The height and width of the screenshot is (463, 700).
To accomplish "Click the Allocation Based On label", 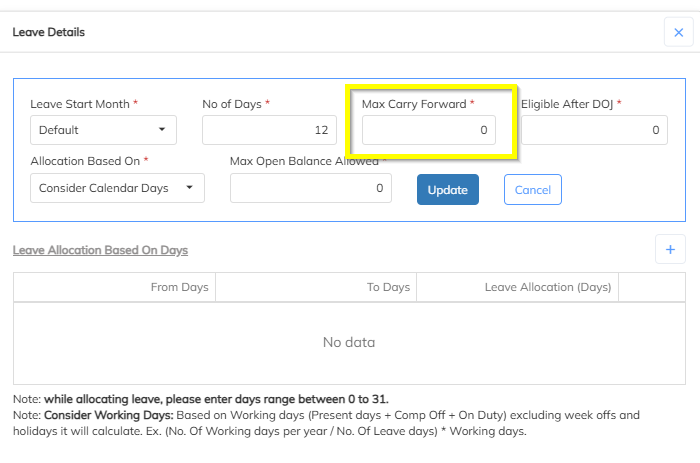I will [90, 160].
